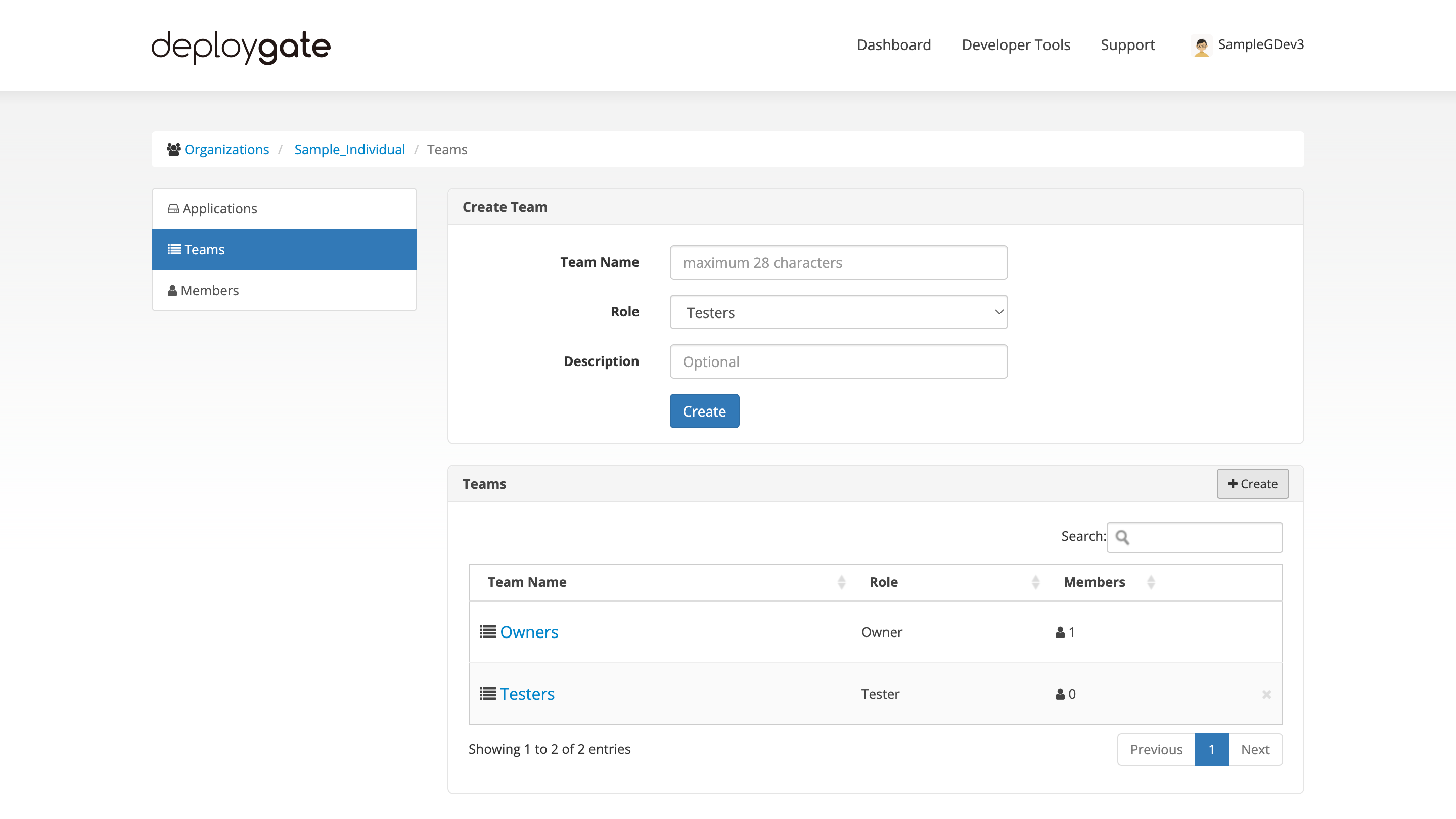Select the Members item in sidebar
This screenshot has width=1456, height=819.
209,290
